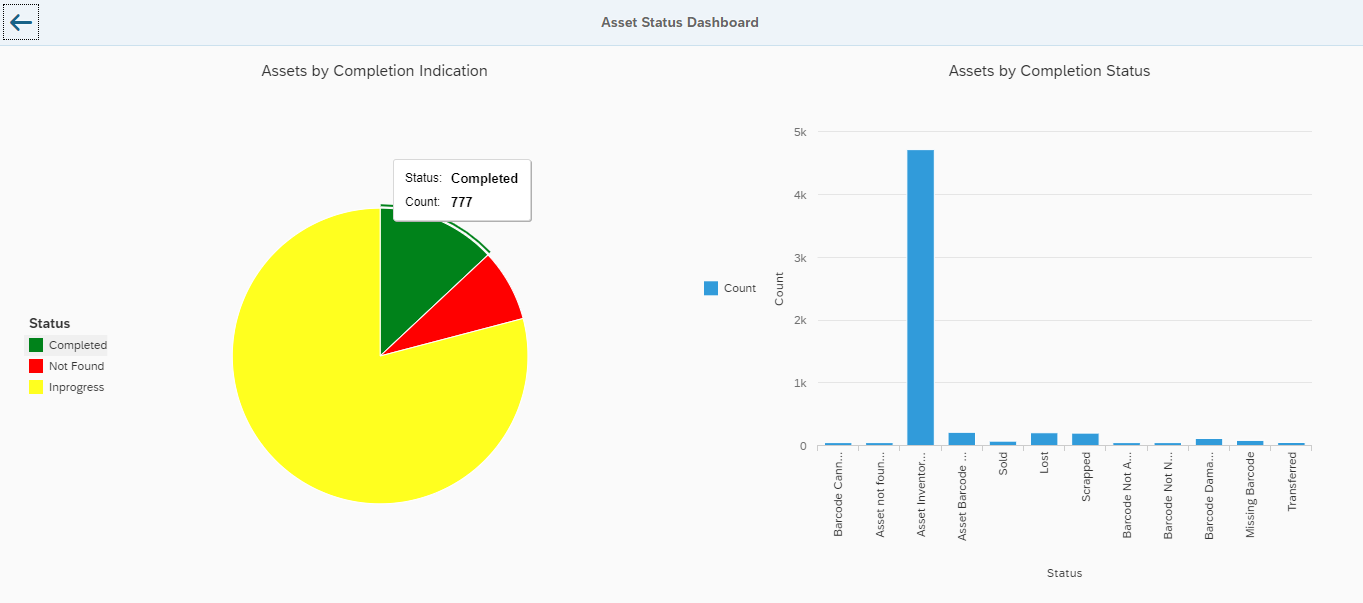Click the Asset Barcode bar in the chart
The image size is (1363, 603).
[962, 437]
